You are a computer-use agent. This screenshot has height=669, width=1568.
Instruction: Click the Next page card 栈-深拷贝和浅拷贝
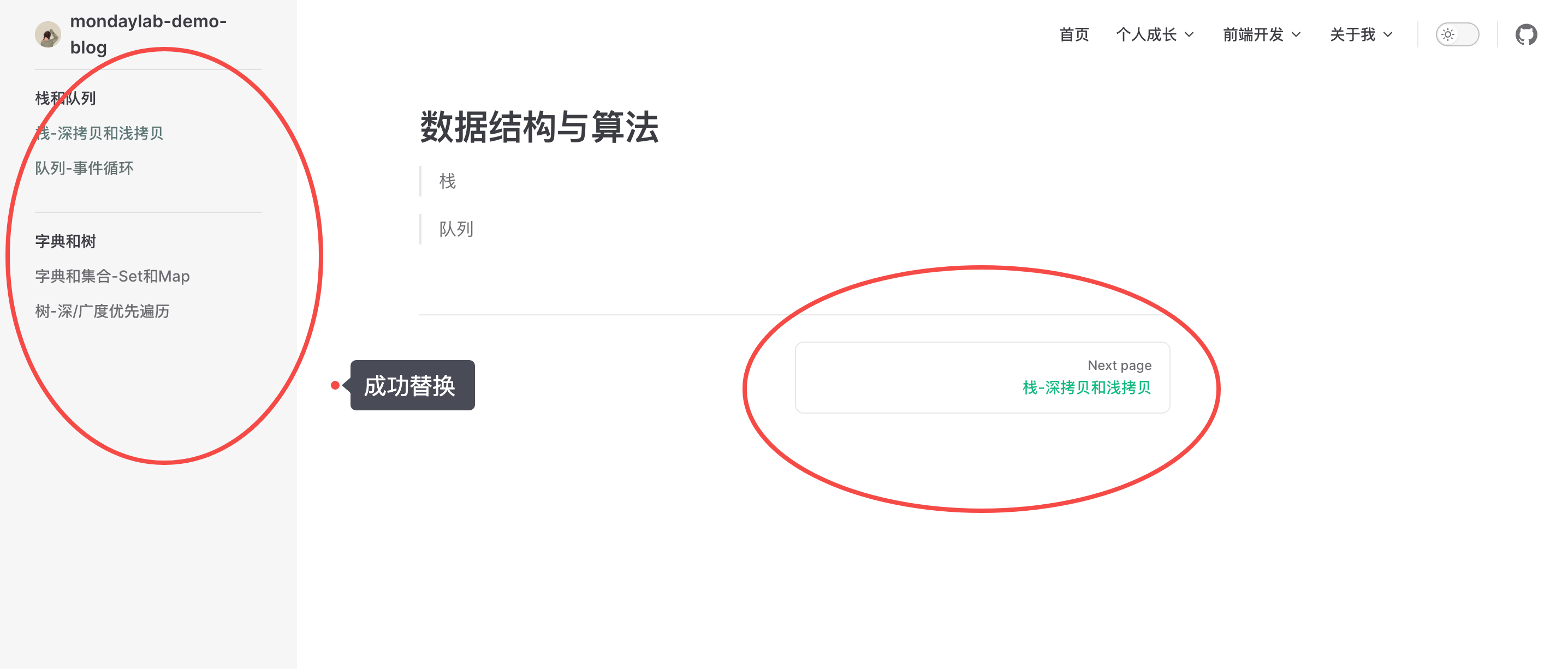[x=982, y=378]
